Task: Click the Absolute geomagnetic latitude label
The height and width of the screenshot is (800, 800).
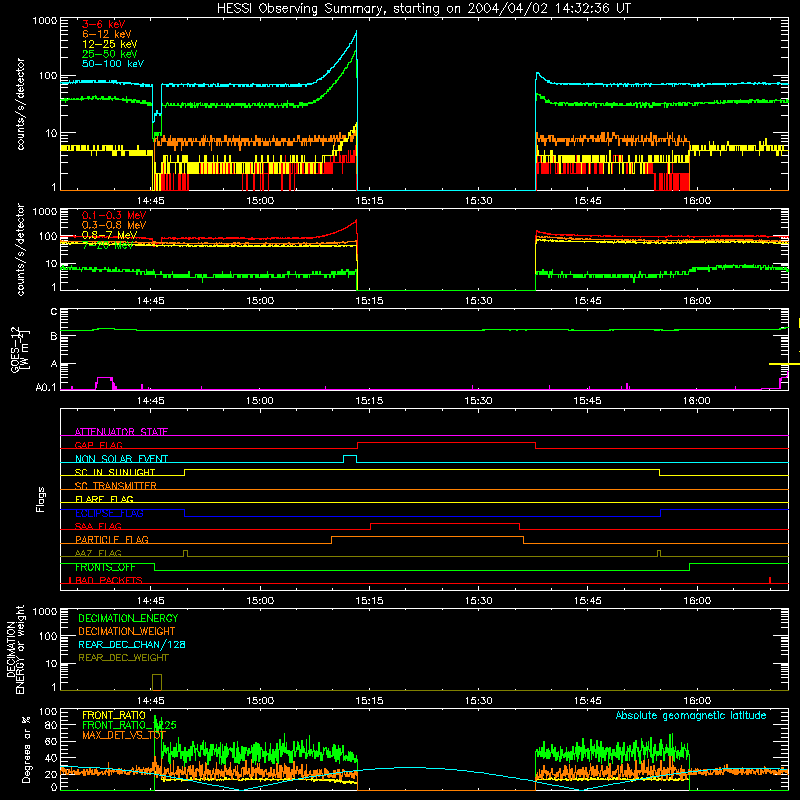Action: (691, 715)
